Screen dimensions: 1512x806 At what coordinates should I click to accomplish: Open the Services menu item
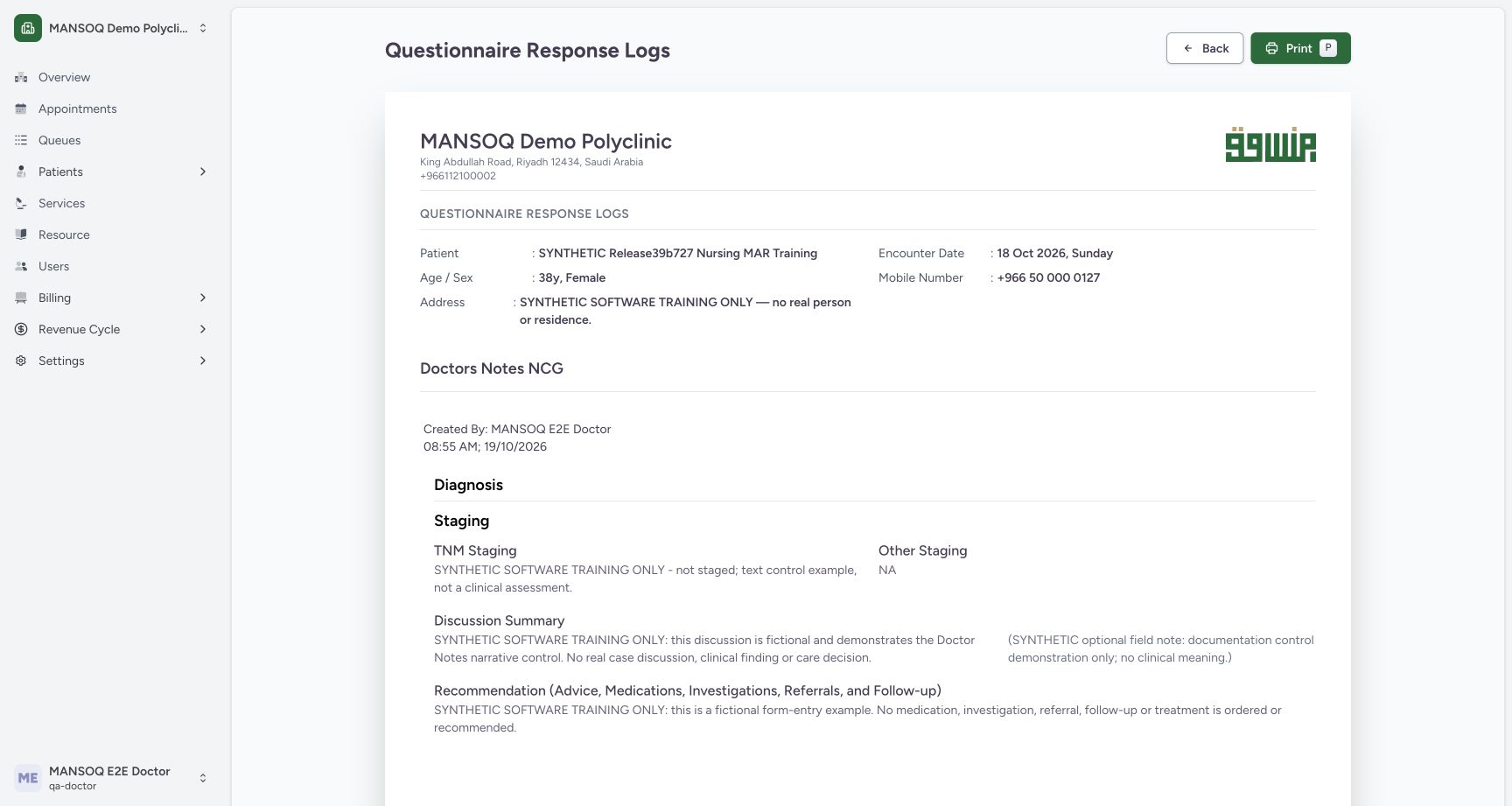112,203
